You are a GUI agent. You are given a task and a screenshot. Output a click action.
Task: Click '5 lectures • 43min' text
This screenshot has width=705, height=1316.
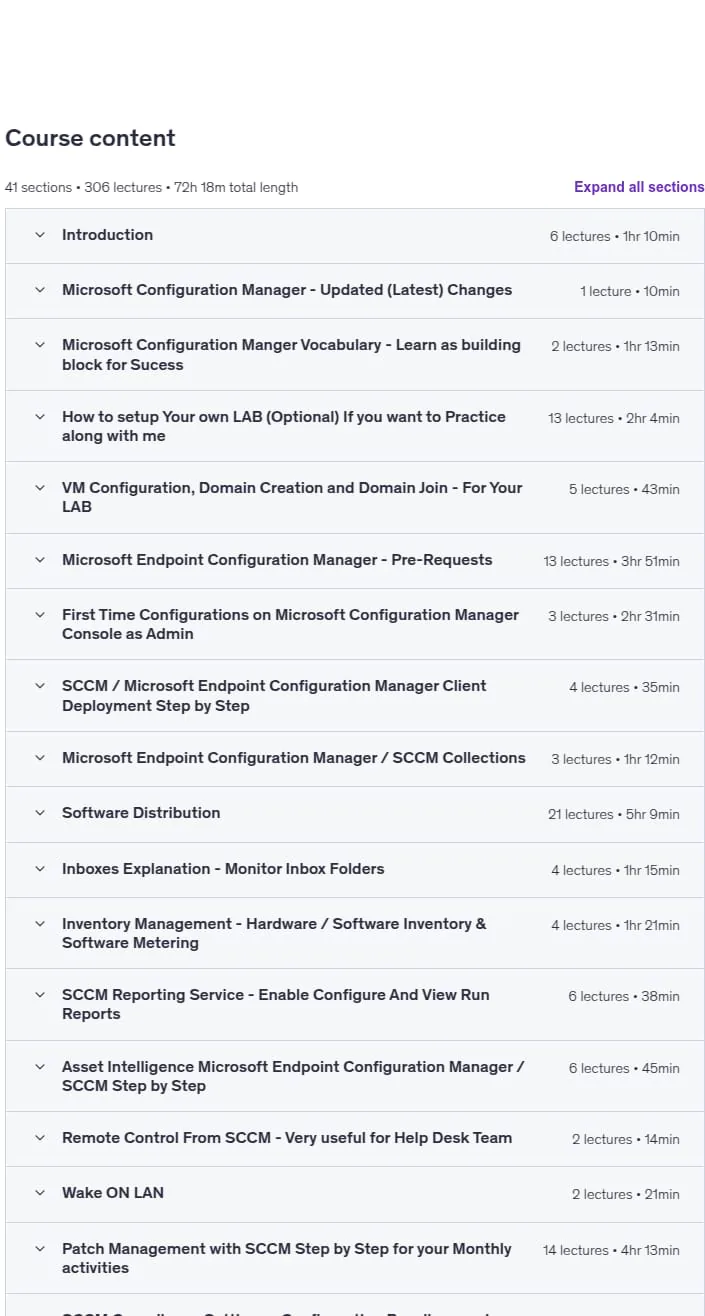click(x=624, y=489)
